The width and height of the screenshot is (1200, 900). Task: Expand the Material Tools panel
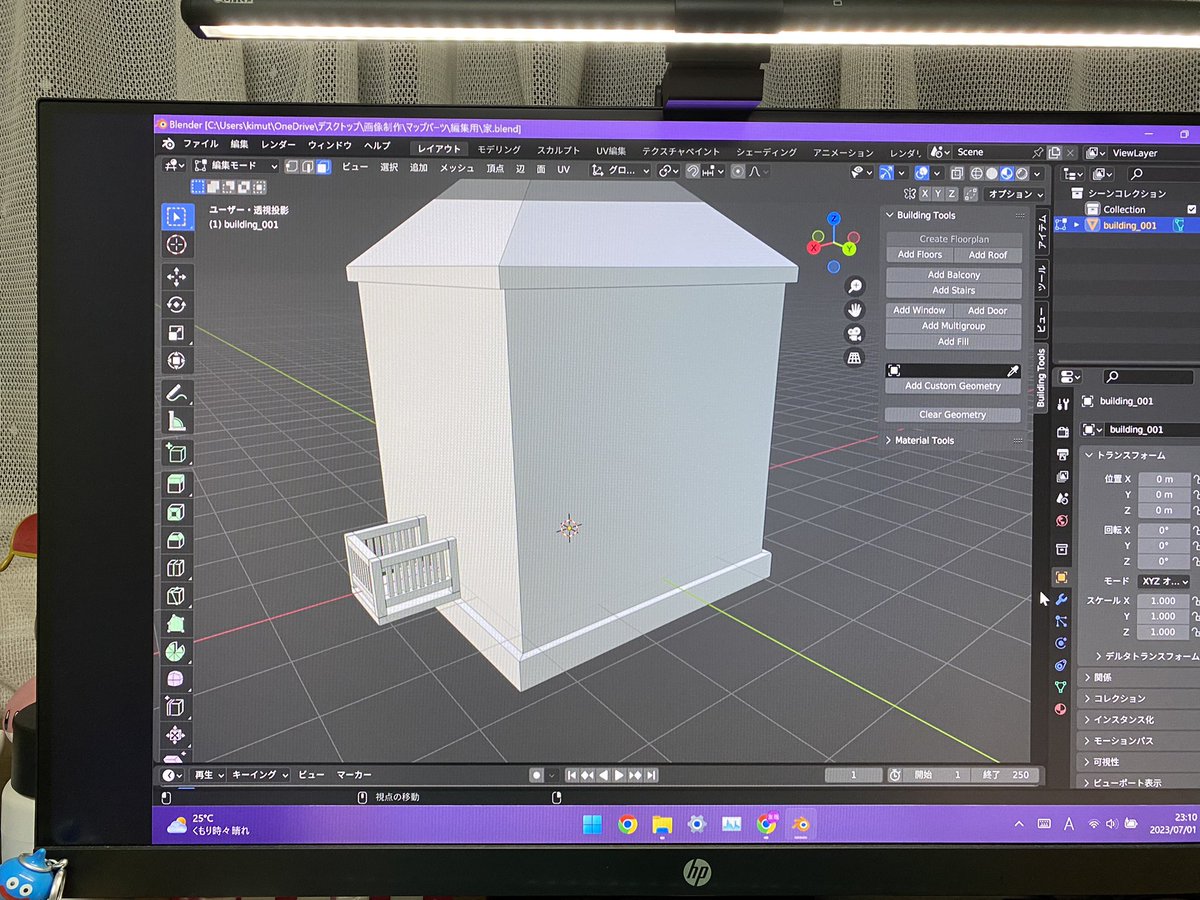click(x=890, y=440)
